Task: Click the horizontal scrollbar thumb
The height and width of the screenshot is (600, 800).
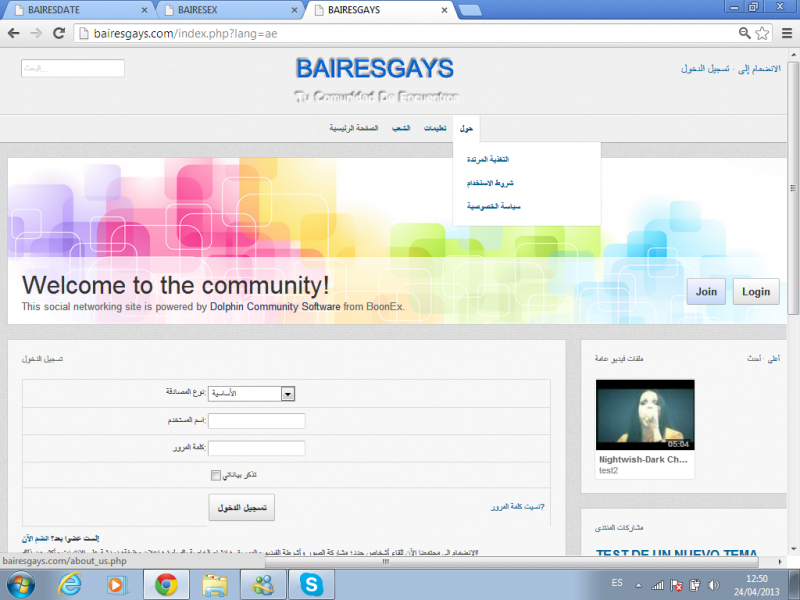Action: (x=511, y=562)
